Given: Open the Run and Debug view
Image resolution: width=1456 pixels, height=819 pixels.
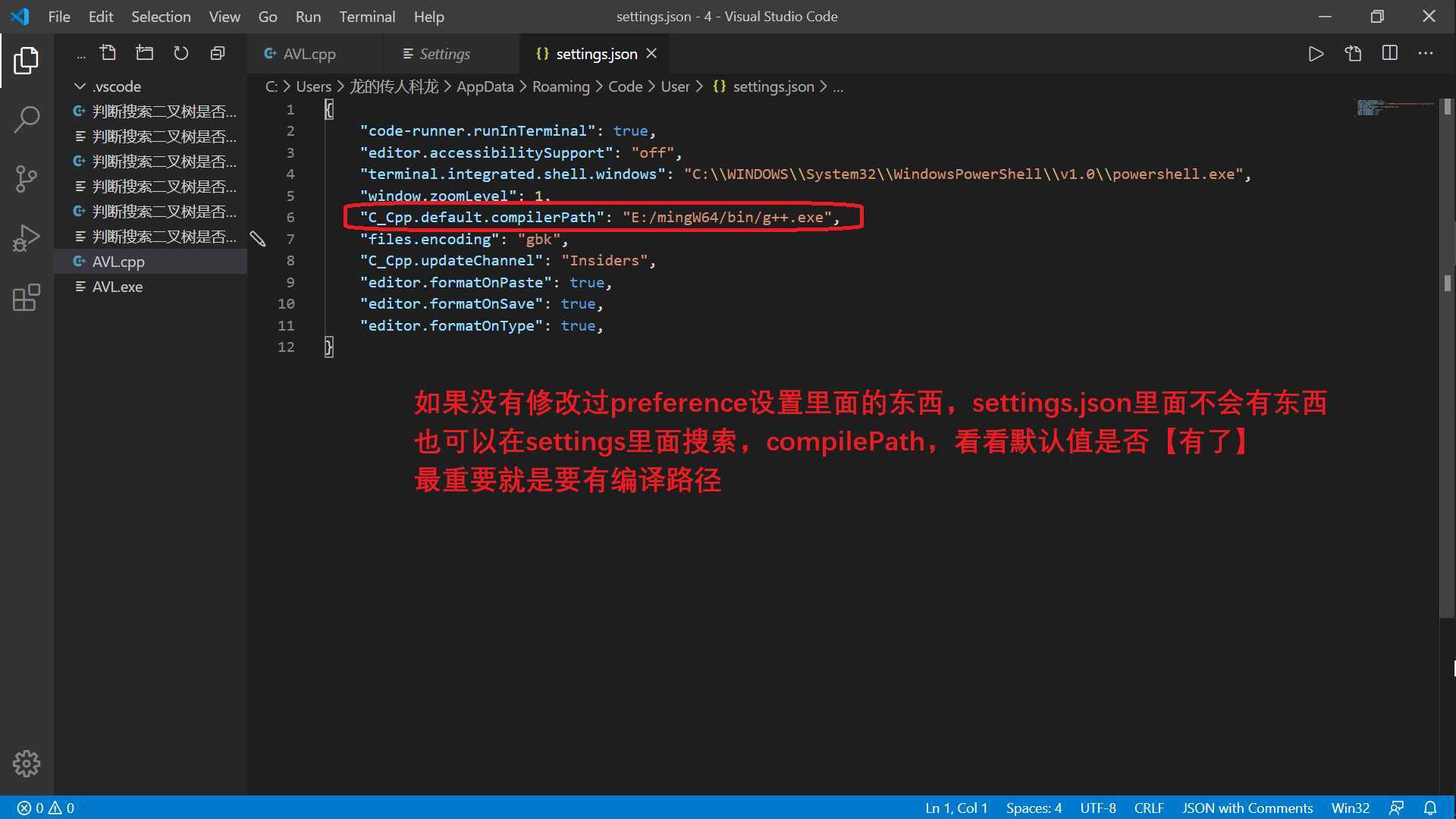Looking at the screenshot, I should tap(26, 238).
